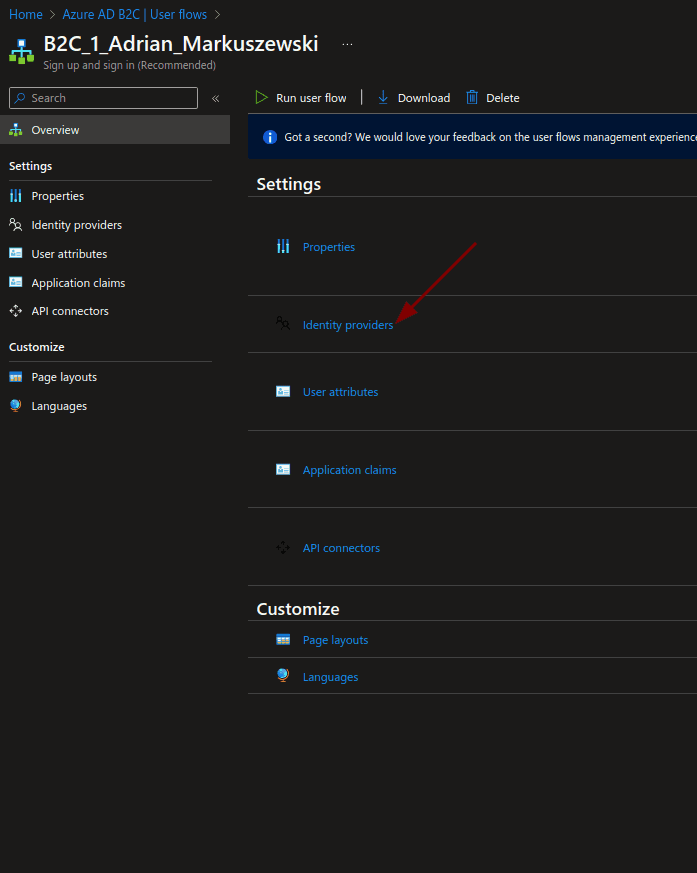Open Azure AD B2C User flows breadcrumb link

pyautogui.click(x=134, y=14)
